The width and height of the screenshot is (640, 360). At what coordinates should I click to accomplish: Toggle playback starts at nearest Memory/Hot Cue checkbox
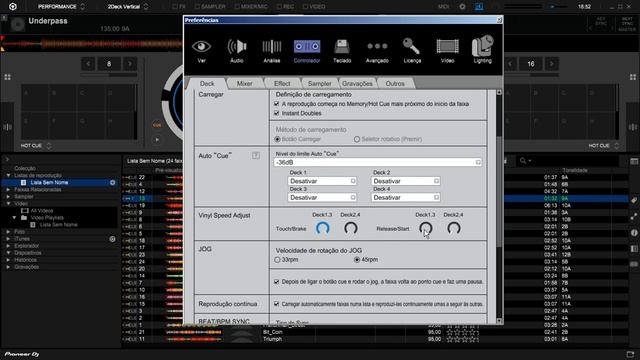pyautogui.click(x=276, y=104)
